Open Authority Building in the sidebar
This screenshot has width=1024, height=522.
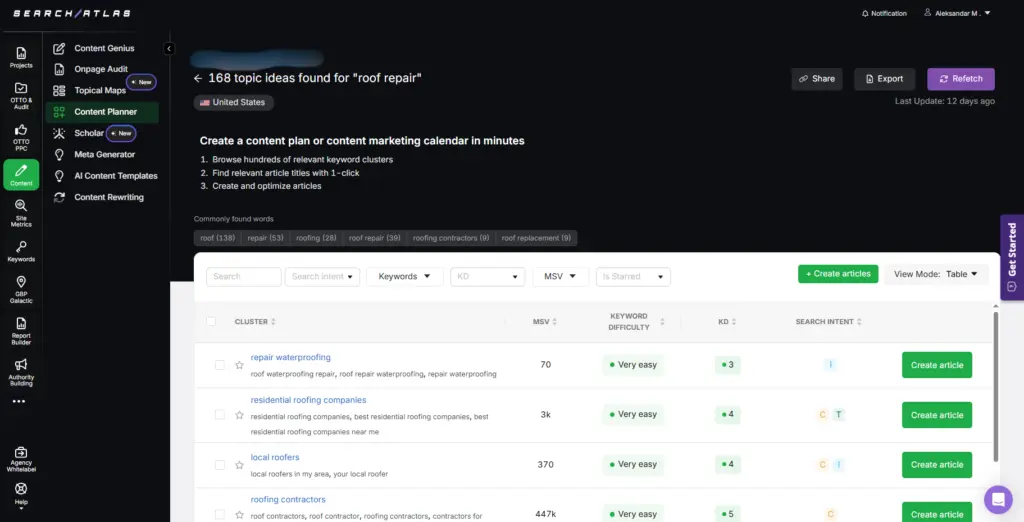point(21,372)
